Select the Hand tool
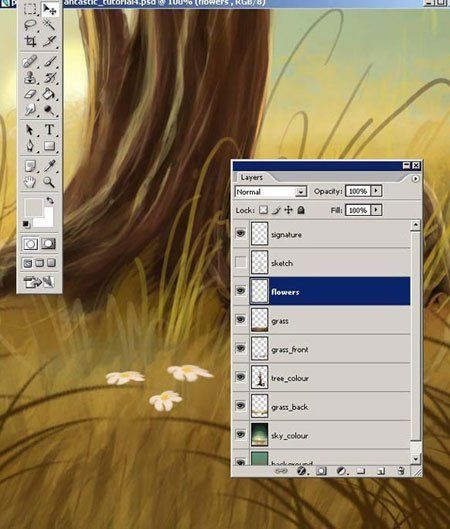Image resolution: width=450 pixels, height=529 pixels. (30, 182)
